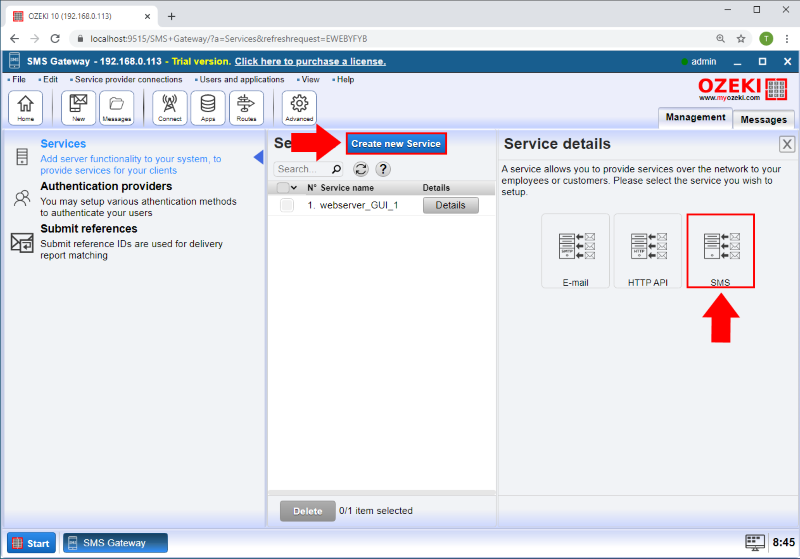
Task: Open the Messages folder toolbar icon
Action: (x=117, y=108)
